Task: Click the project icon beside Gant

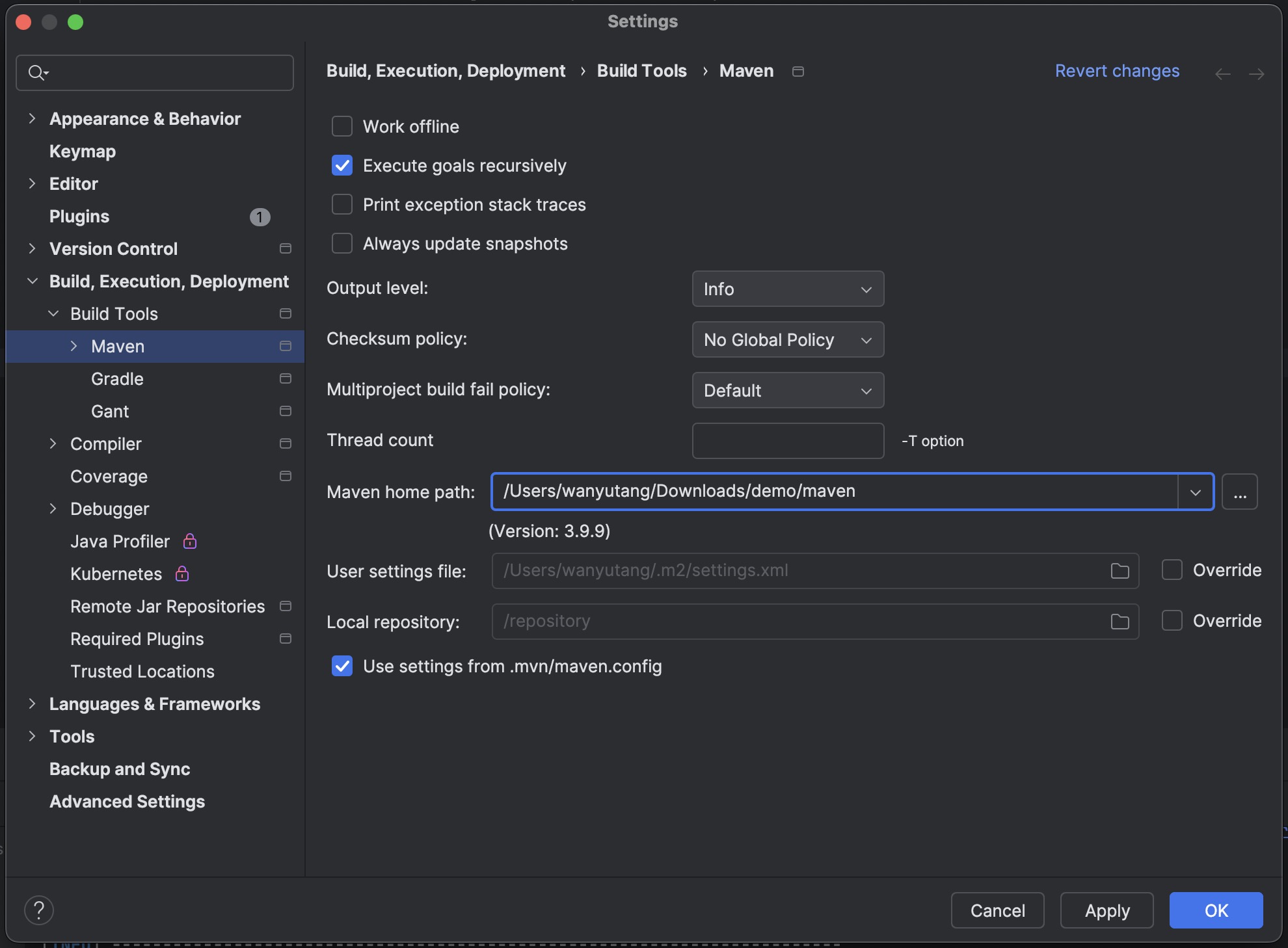Action: (x=285, y=411)
